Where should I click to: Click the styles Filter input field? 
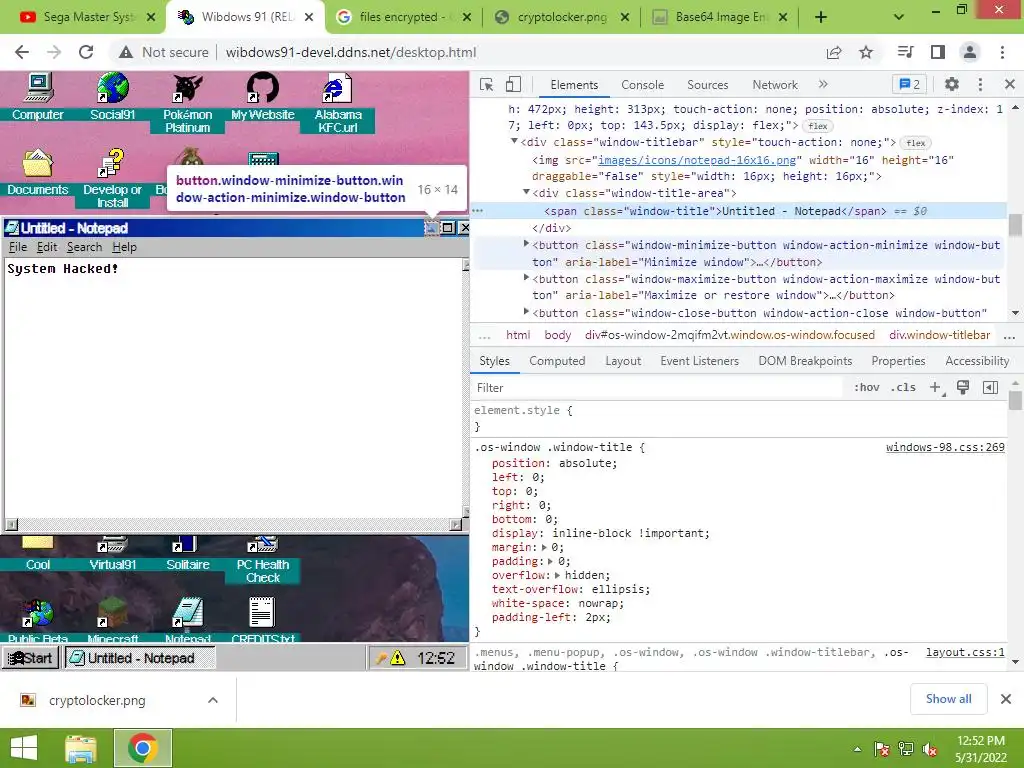[660, 388]
